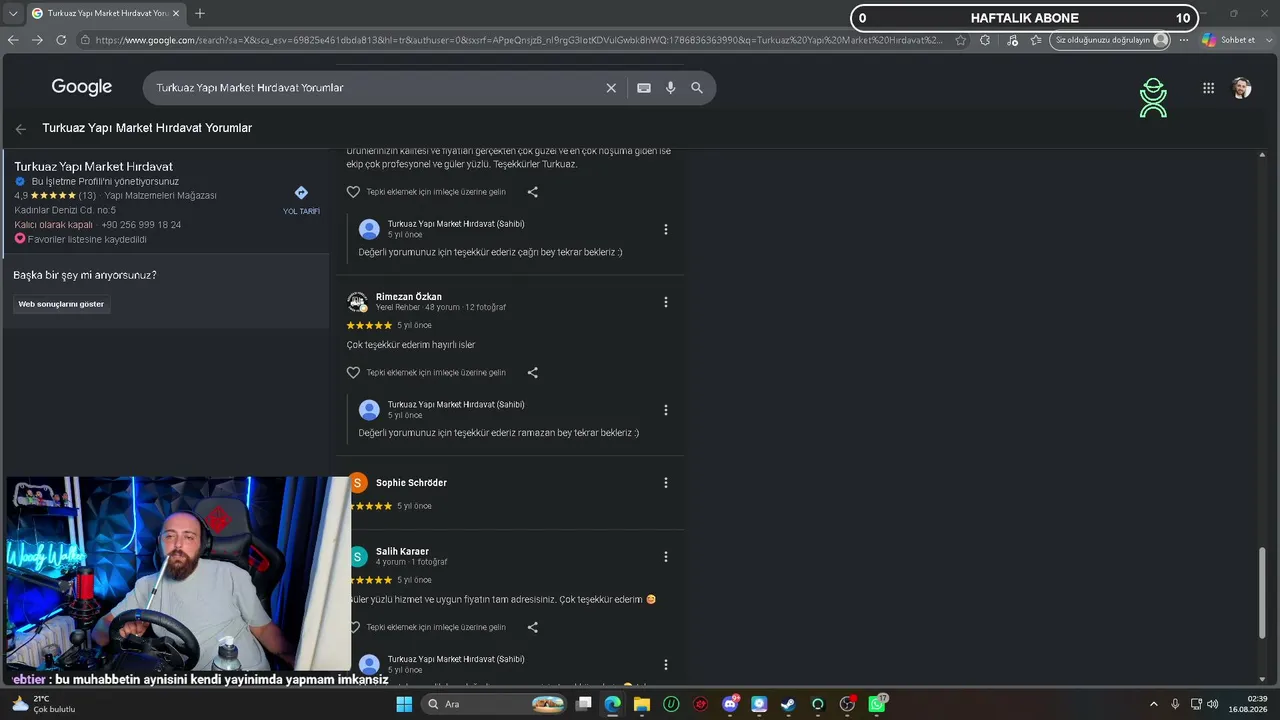This screenshot has height=720, width=1280.
Task: Click the phone number +90 256 999 18 24
Action: click(x=141, y=225)
